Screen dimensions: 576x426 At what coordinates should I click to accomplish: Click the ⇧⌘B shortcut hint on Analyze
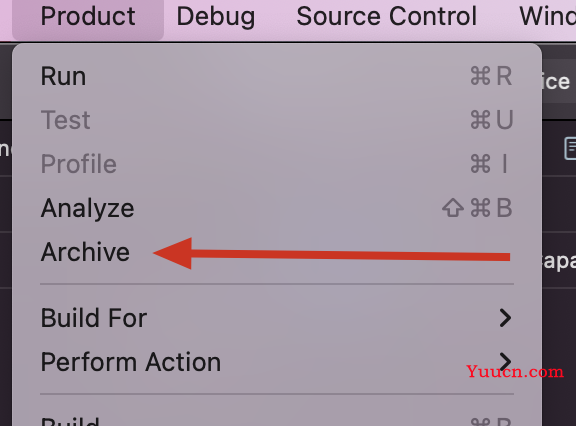point(477,208)
